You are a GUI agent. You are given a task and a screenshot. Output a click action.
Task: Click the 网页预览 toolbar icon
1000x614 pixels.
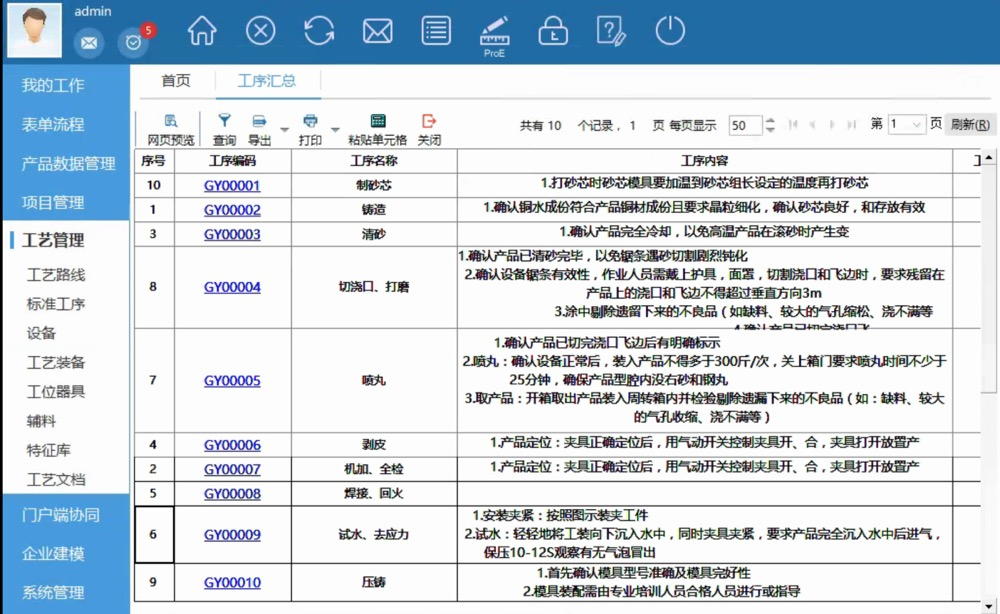(x=170, y=130)
